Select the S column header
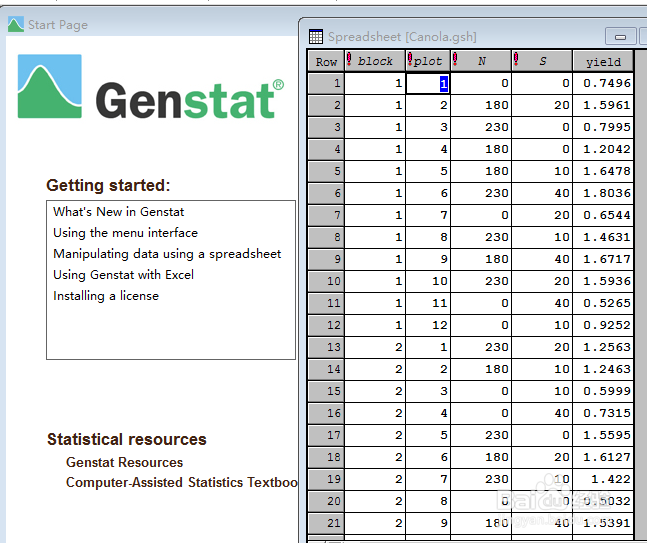The width and height of the screenshot is (647, 543). pyautogui.click(x=542, y=61)
